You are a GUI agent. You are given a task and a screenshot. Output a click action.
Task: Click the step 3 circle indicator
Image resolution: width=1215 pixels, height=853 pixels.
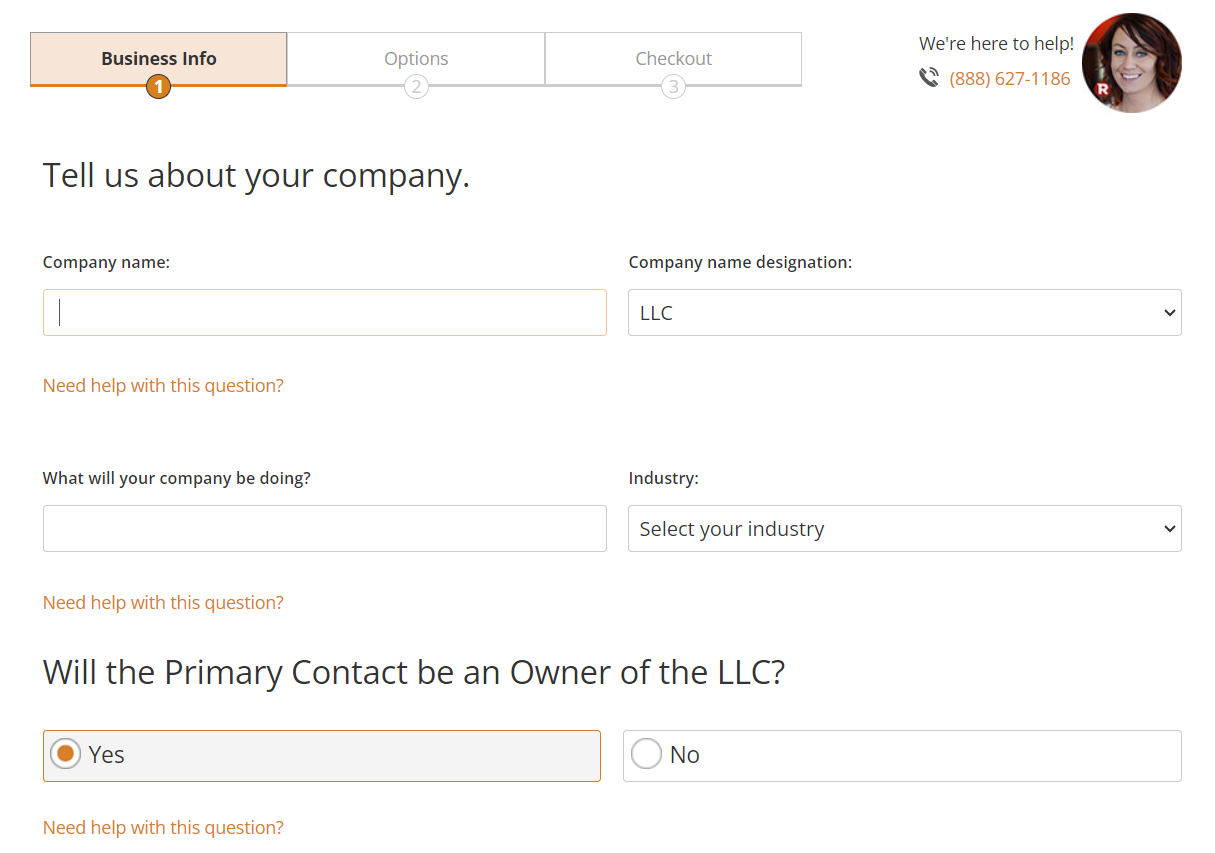tap(673, 87)
